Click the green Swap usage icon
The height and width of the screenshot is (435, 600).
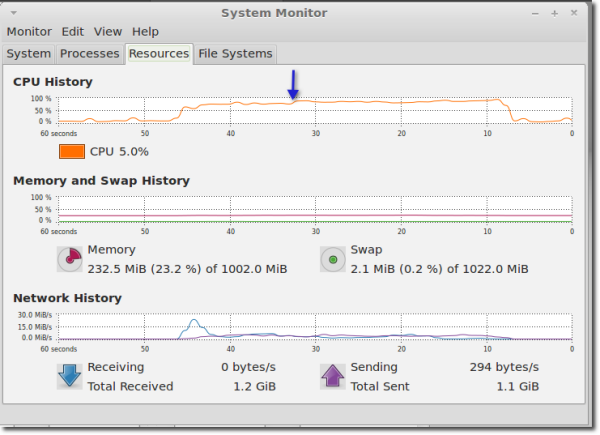[x=333, y=259]
